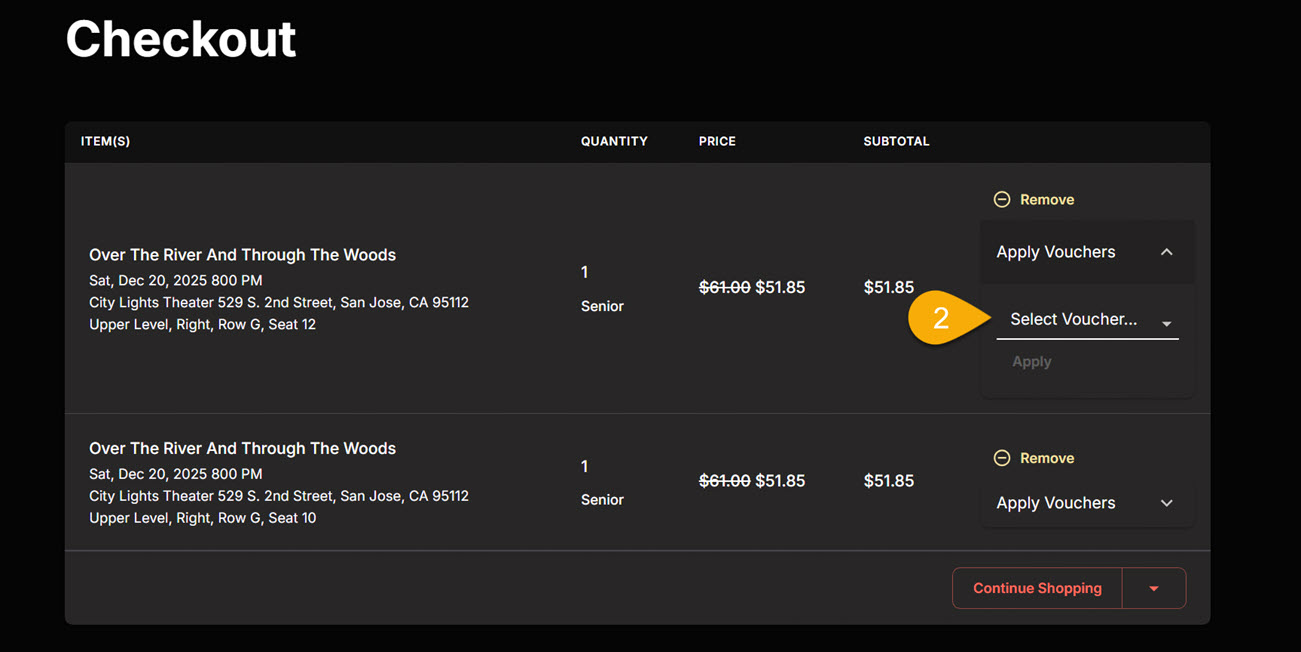Click the caret arrow in Select Voucher field

[x=1166, y=323]
